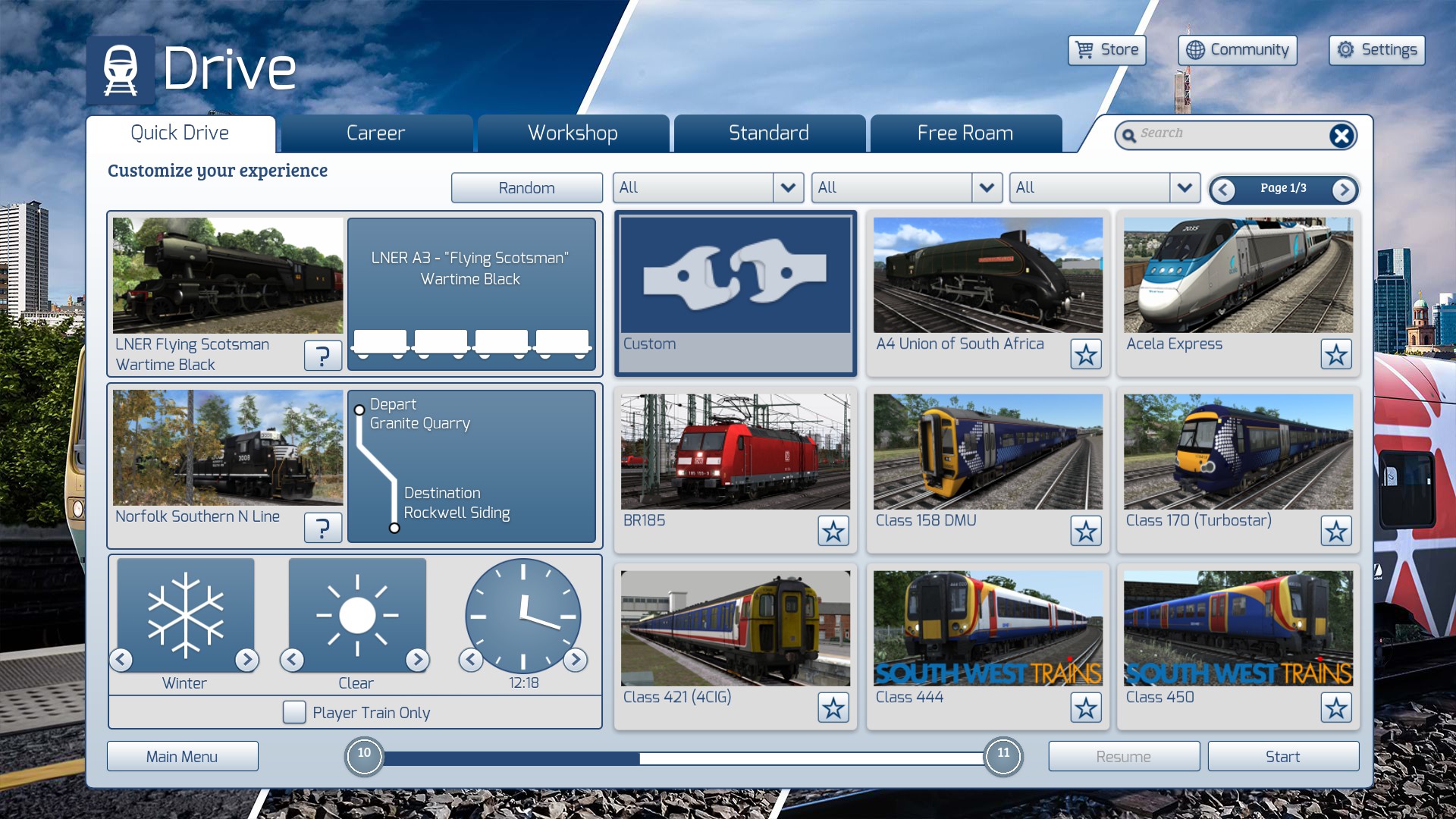Image resolution: width=1456 pixels, height=819 pixels.
Task: Open the Free Roam tab
Action: 965,133
